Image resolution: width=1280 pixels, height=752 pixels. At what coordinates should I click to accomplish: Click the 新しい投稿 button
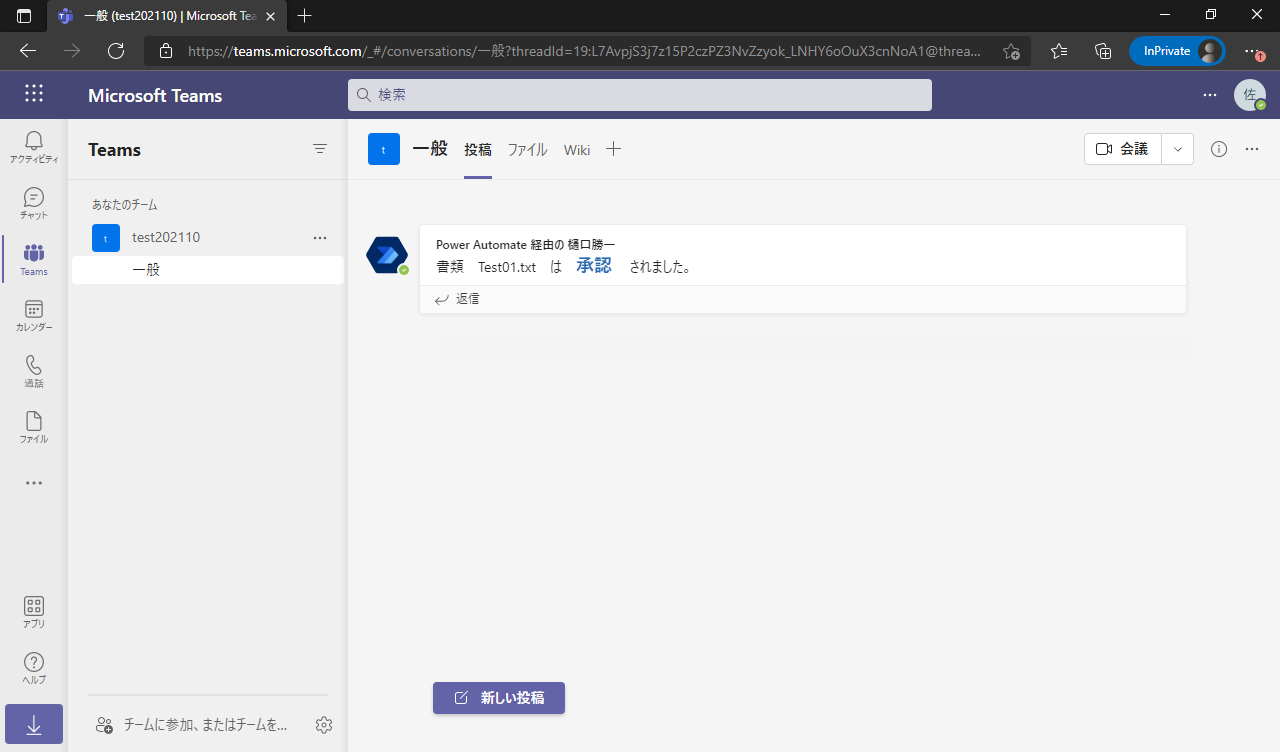click(499, 698)
